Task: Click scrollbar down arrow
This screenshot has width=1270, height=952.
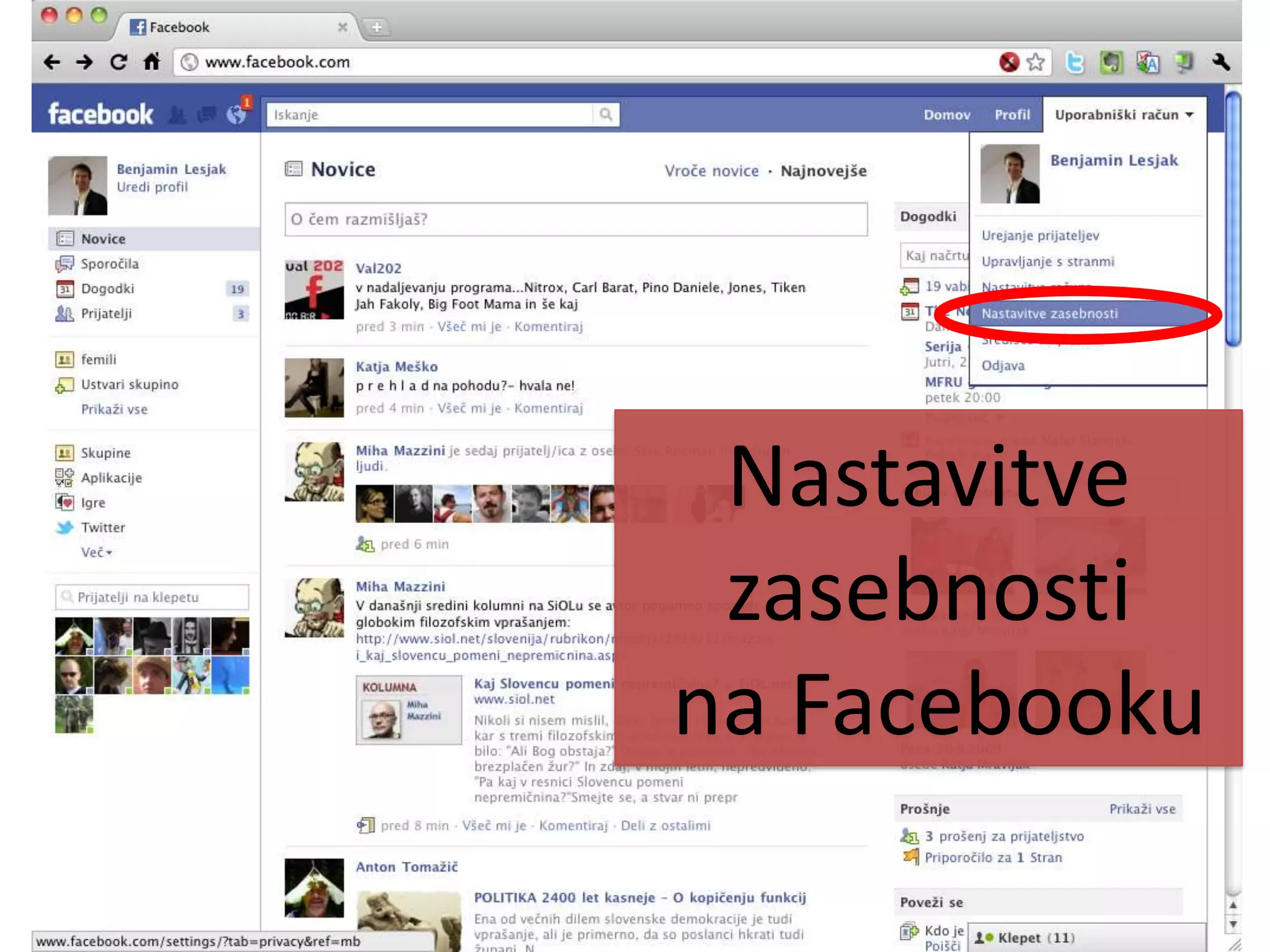Action: click(x=1233, y=924)
